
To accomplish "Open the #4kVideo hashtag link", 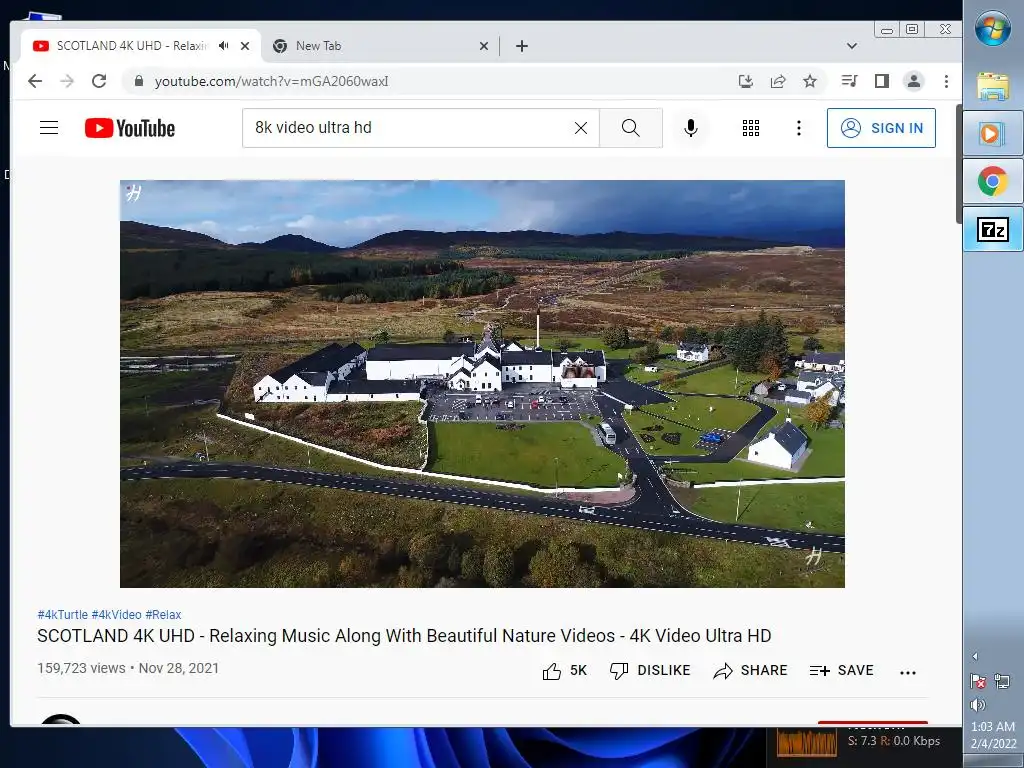I will [x=116, y=615].
